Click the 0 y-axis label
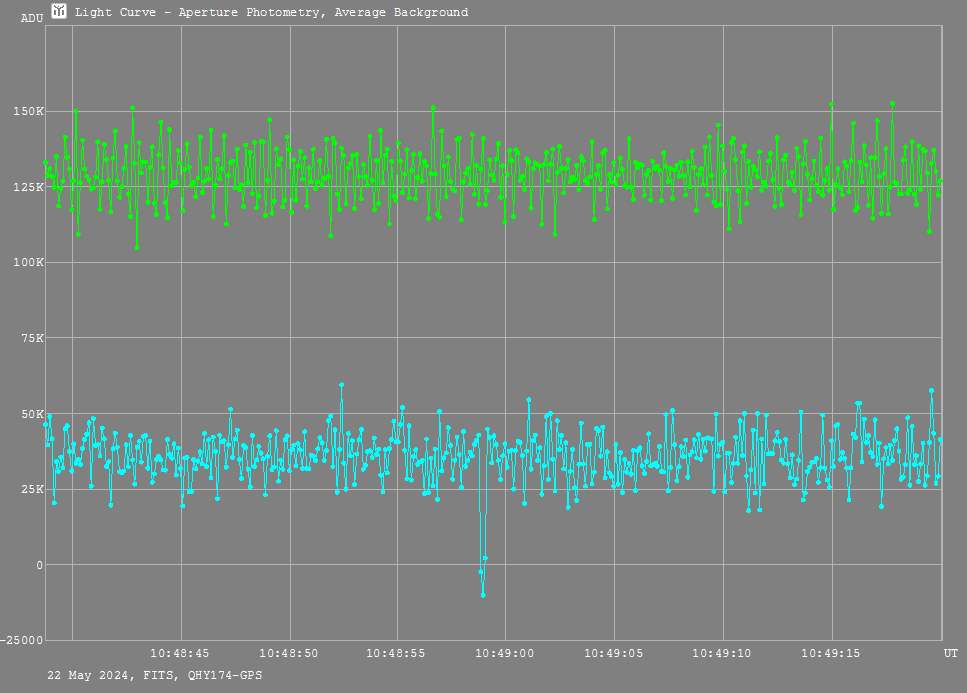 pos(40,565)
